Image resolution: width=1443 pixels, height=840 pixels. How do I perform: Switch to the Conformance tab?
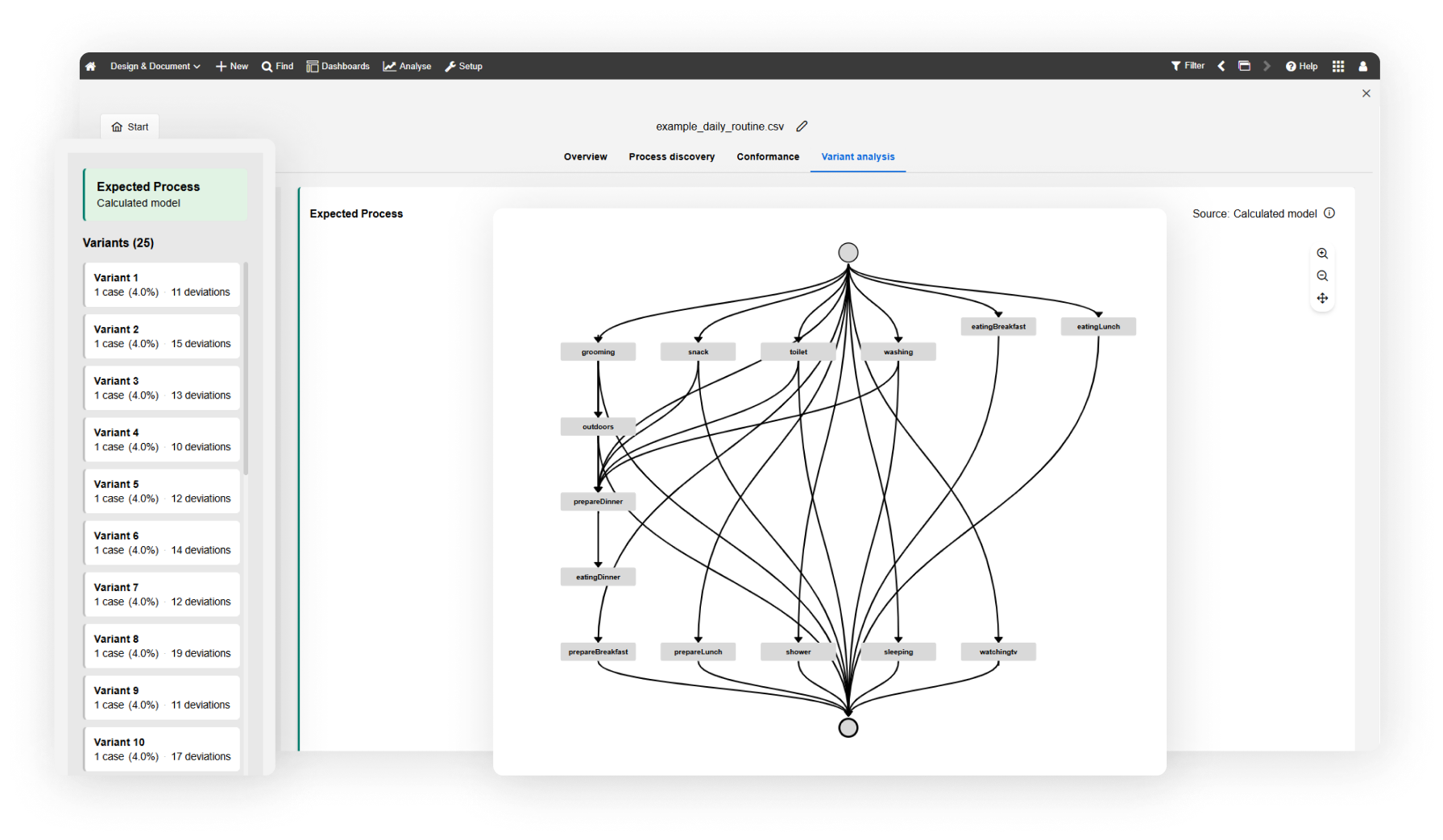coord(768,157)
